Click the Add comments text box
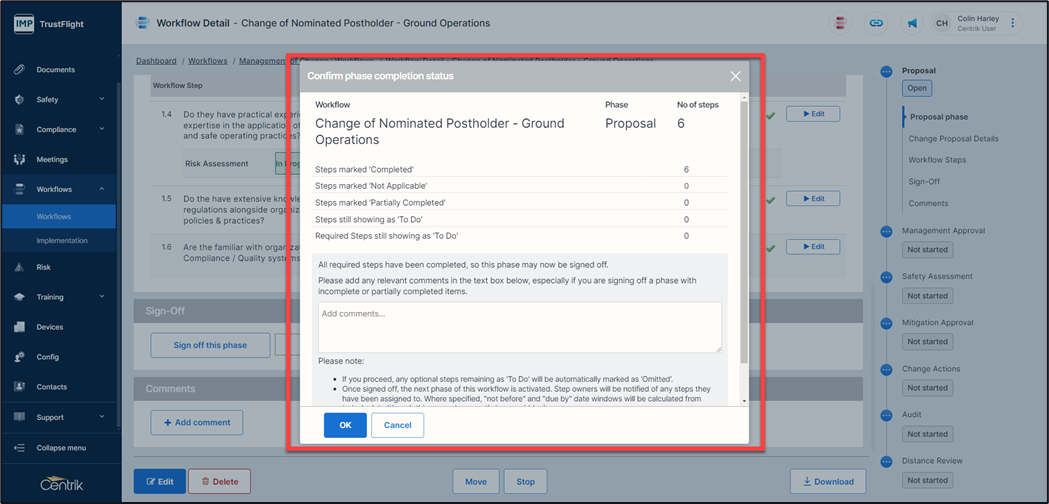The height and width of the screenshot is (504, 1049). point(519,327)
